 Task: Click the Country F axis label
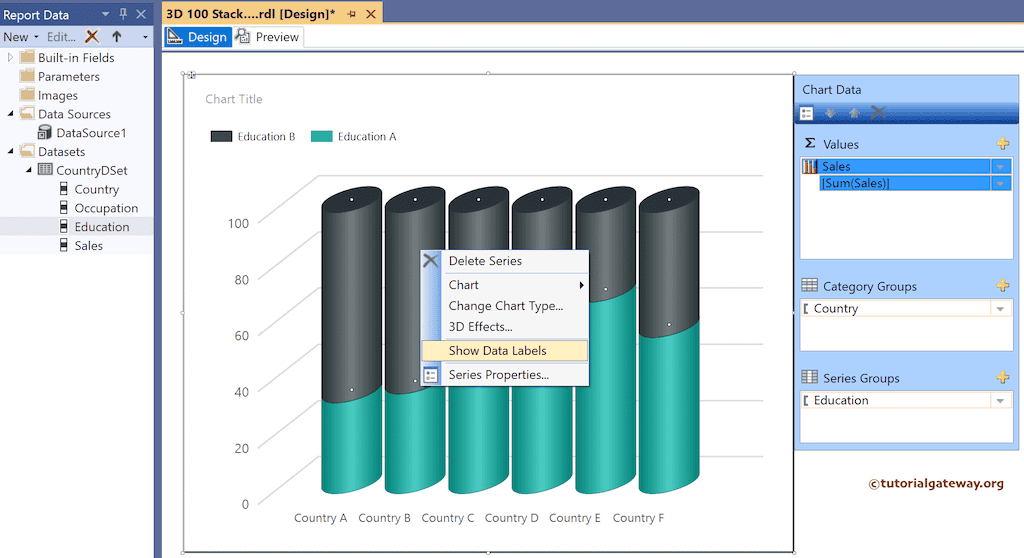638,518
